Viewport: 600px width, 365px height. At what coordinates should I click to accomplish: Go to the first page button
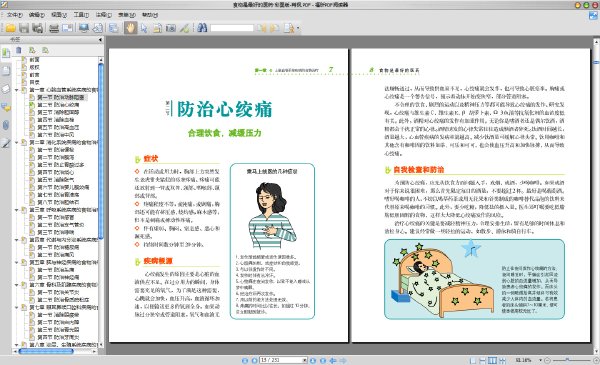(x=245, y=360)
